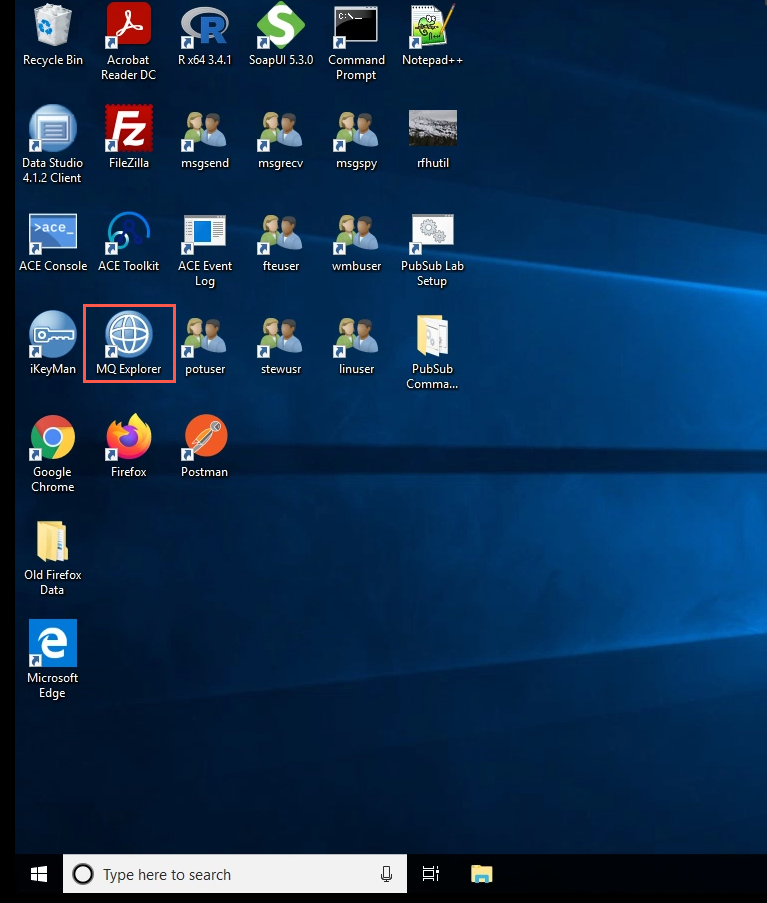Launch Notepad++ desktop shortcut
Screen dimensions: 767x903
(x=432, y=35)
